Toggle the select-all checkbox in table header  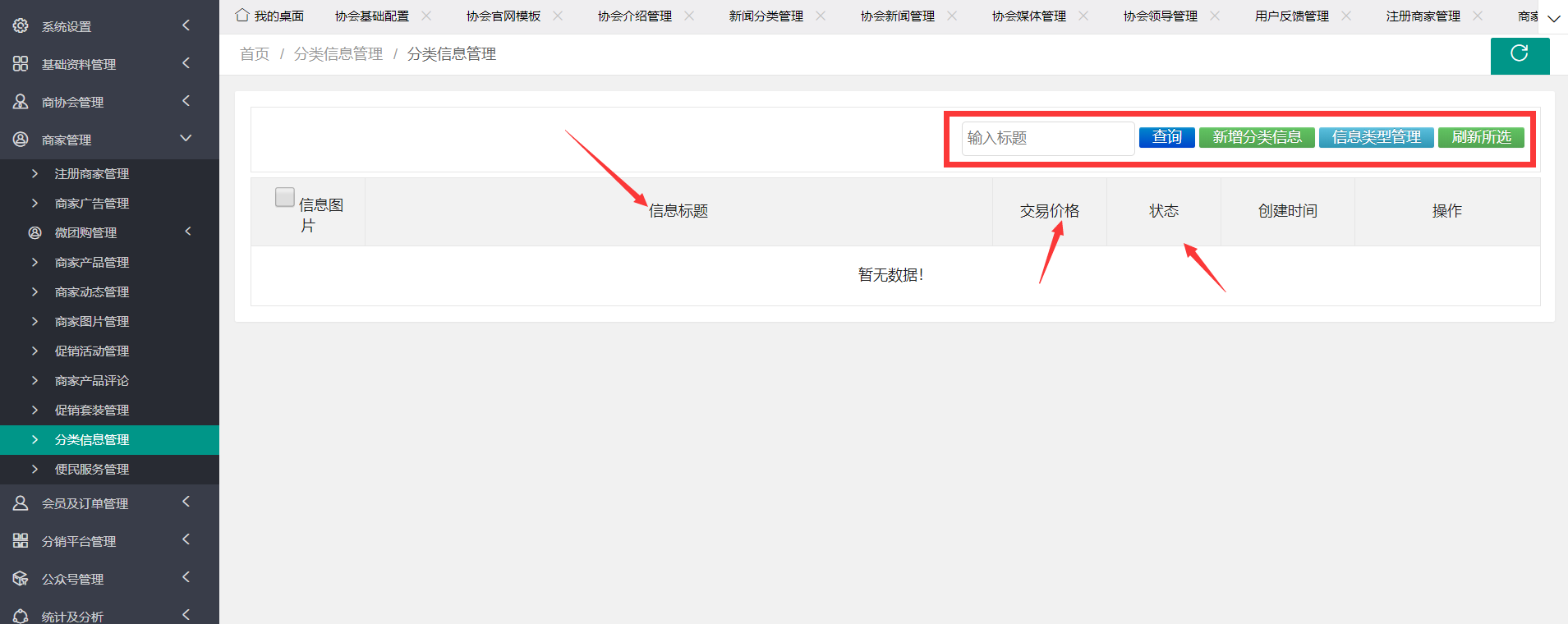pos(284,197)
